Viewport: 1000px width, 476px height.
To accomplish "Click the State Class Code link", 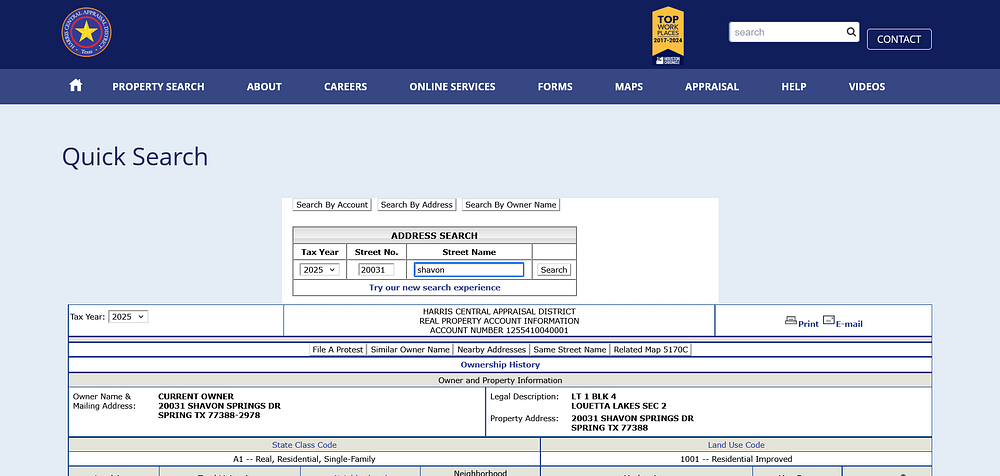I will click(x=304, y=445).
